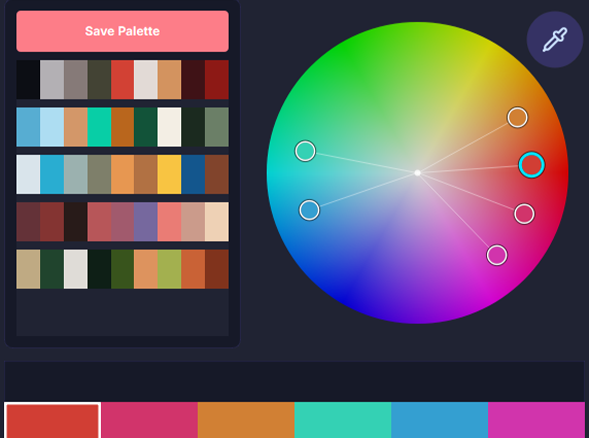This screenshot has height=438, width=589.
Task: Select the teal green handle on the wheel
Action: (x=305, y=151)
